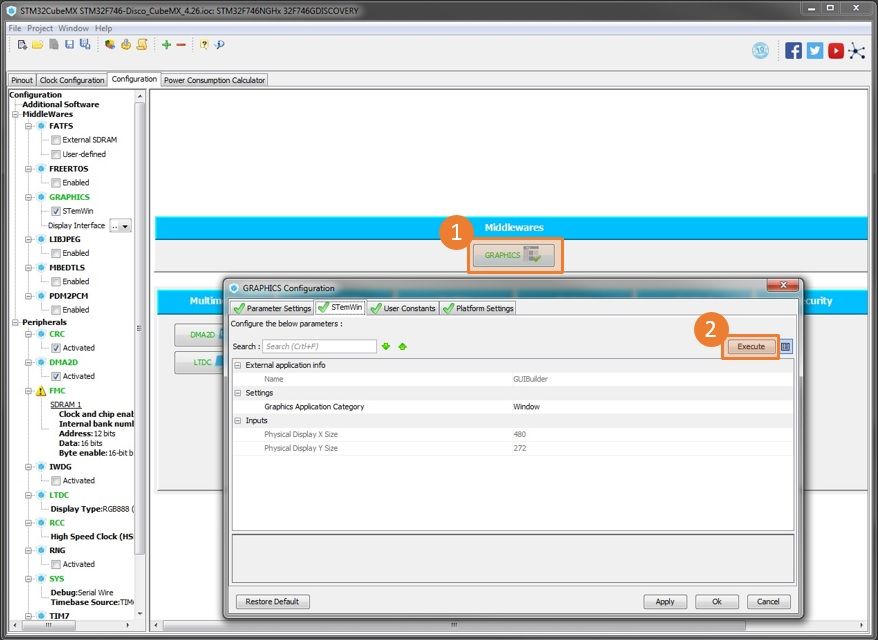Open the Facebook link icon

[793, 51]
